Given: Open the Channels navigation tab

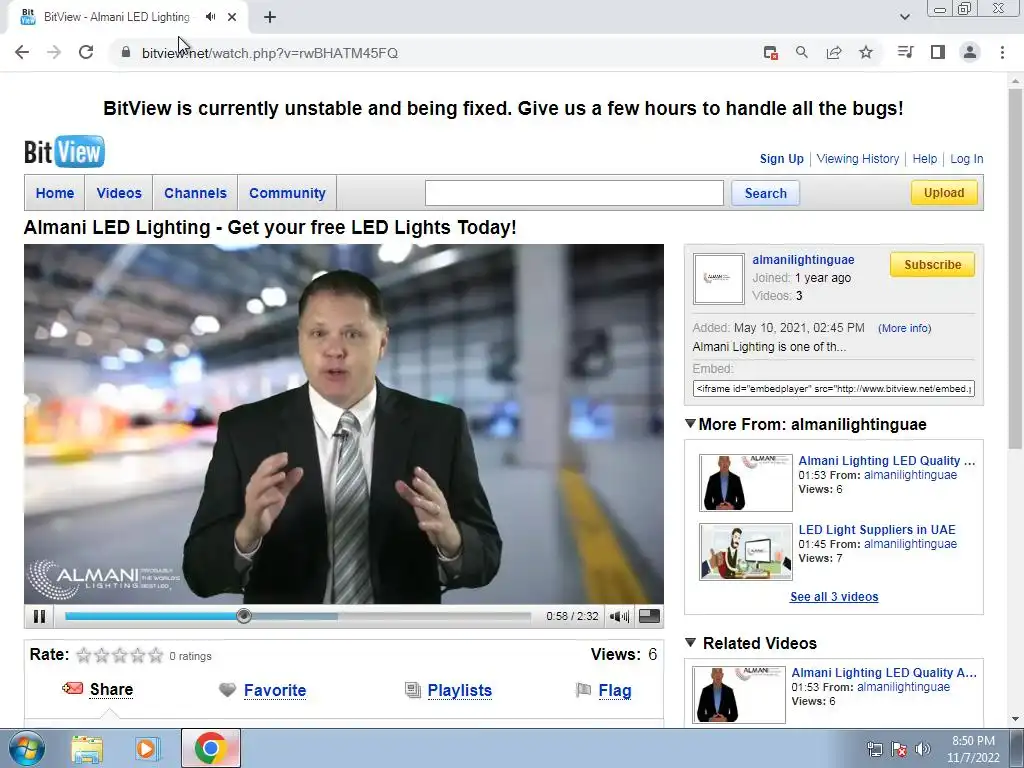Looking at the screenshot, I should point(195,193).
